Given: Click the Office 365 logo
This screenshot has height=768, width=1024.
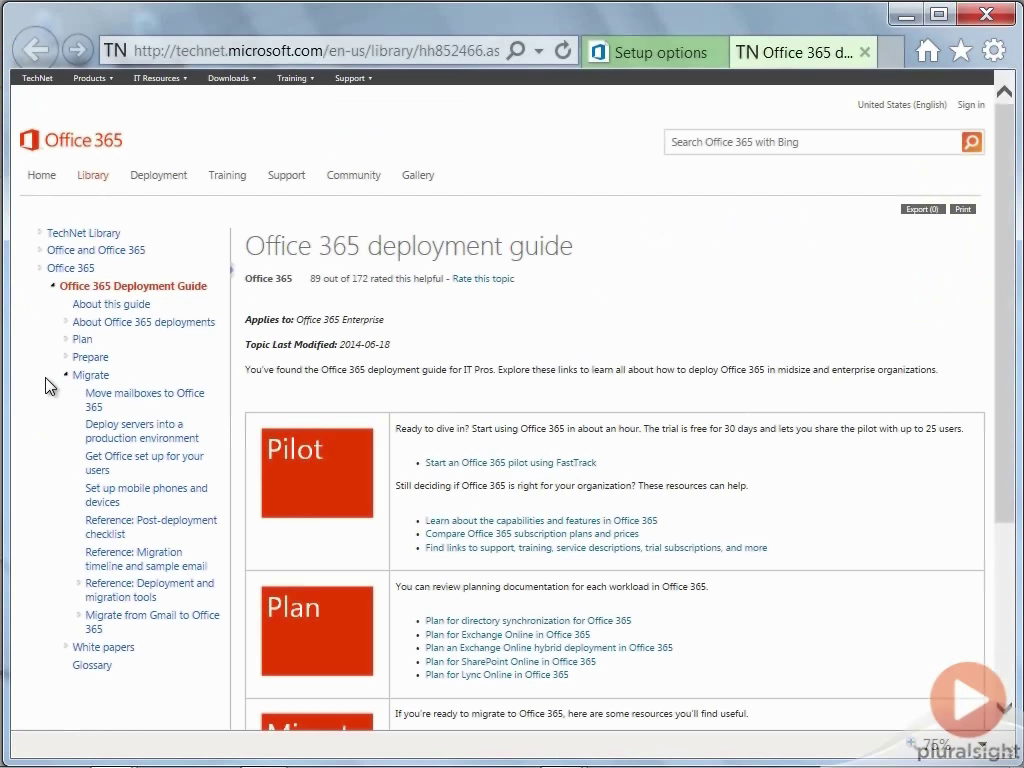Looking at the screenshot, I should 71,140.
